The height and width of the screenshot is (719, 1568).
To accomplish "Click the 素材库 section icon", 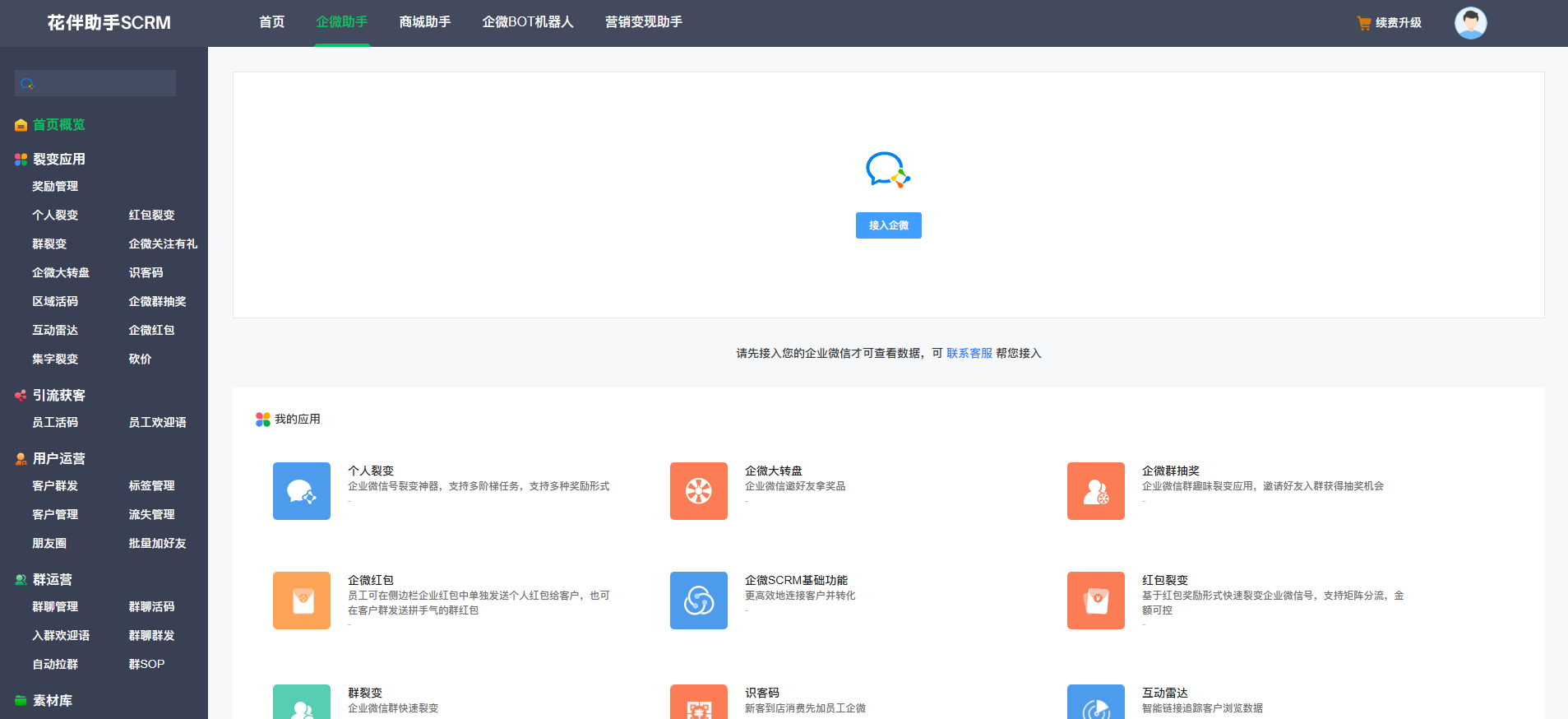I will pyautogui.click(x=21, y=701).
